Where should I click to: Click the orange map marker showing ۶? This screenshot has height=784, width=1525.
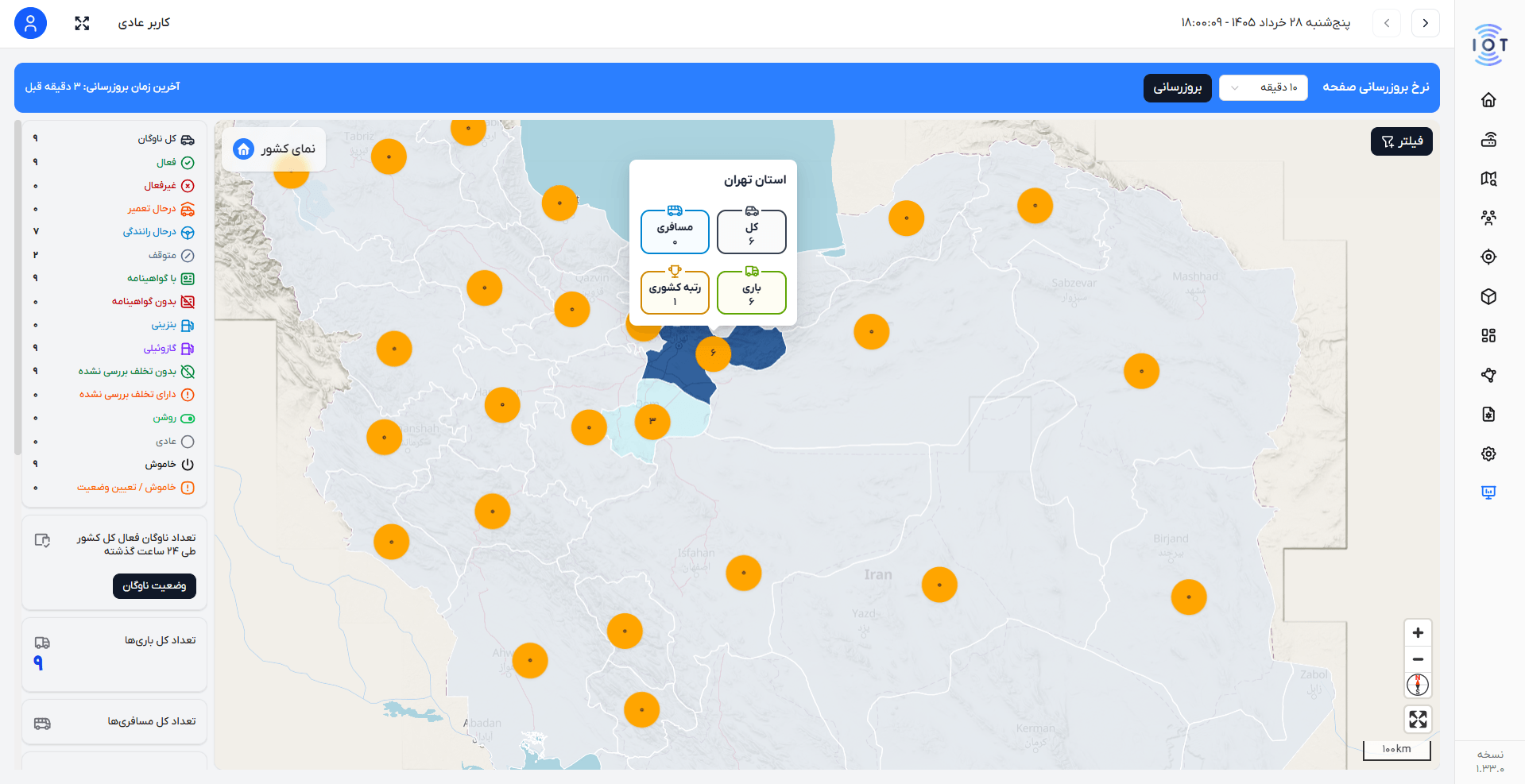pyautogui.click(x=713, y=353)
